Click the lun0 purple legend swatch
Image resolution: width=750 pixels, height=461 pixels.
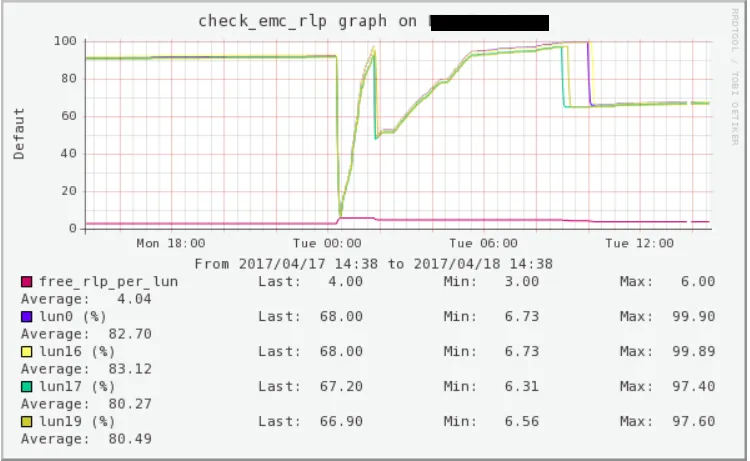pyautogui.click(x=27, y=316)
